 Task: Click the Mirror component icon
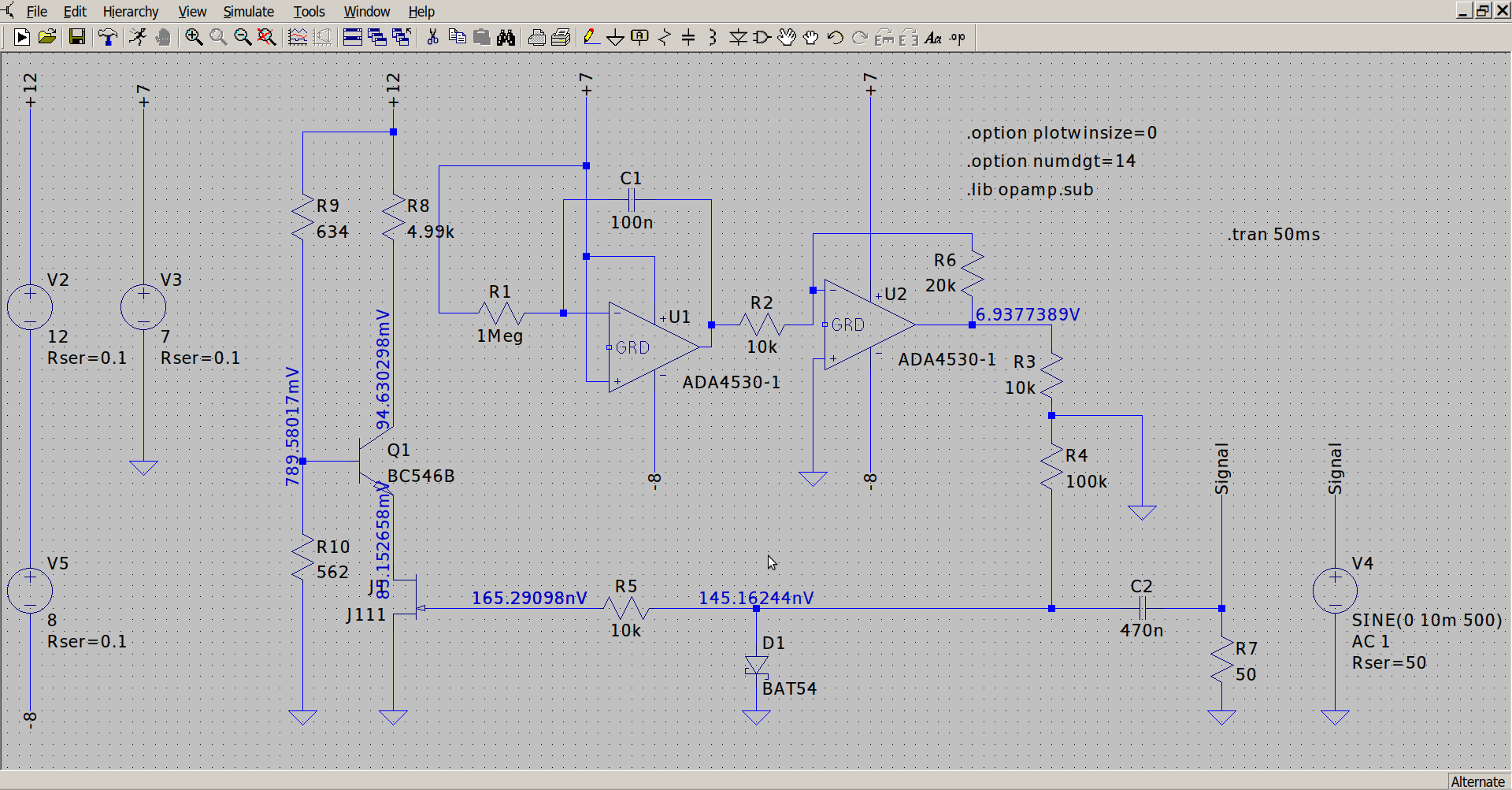click(x=909, y=37)
